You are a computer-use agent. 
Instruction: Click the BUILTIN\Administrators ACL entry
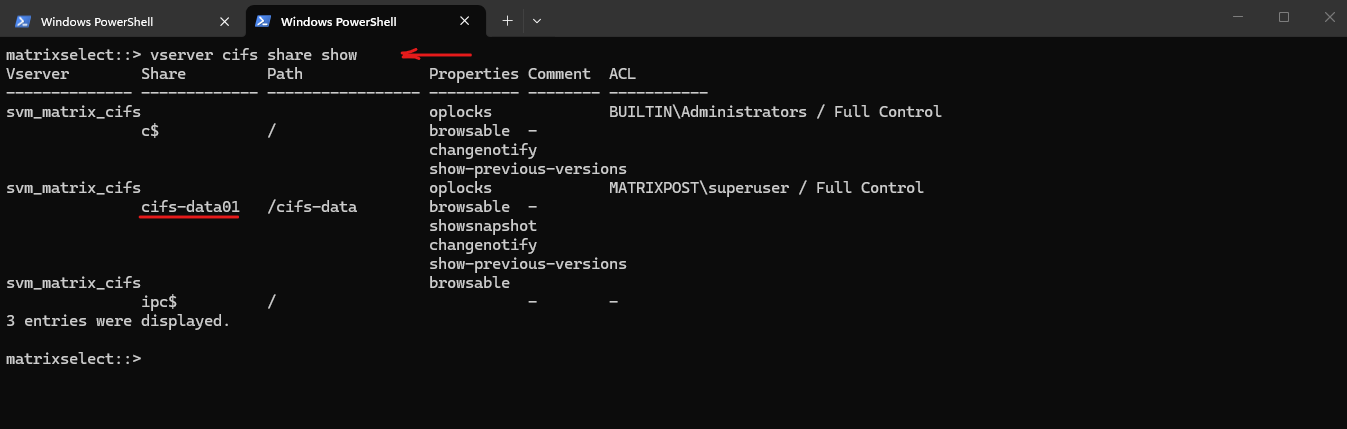[775, 112]
